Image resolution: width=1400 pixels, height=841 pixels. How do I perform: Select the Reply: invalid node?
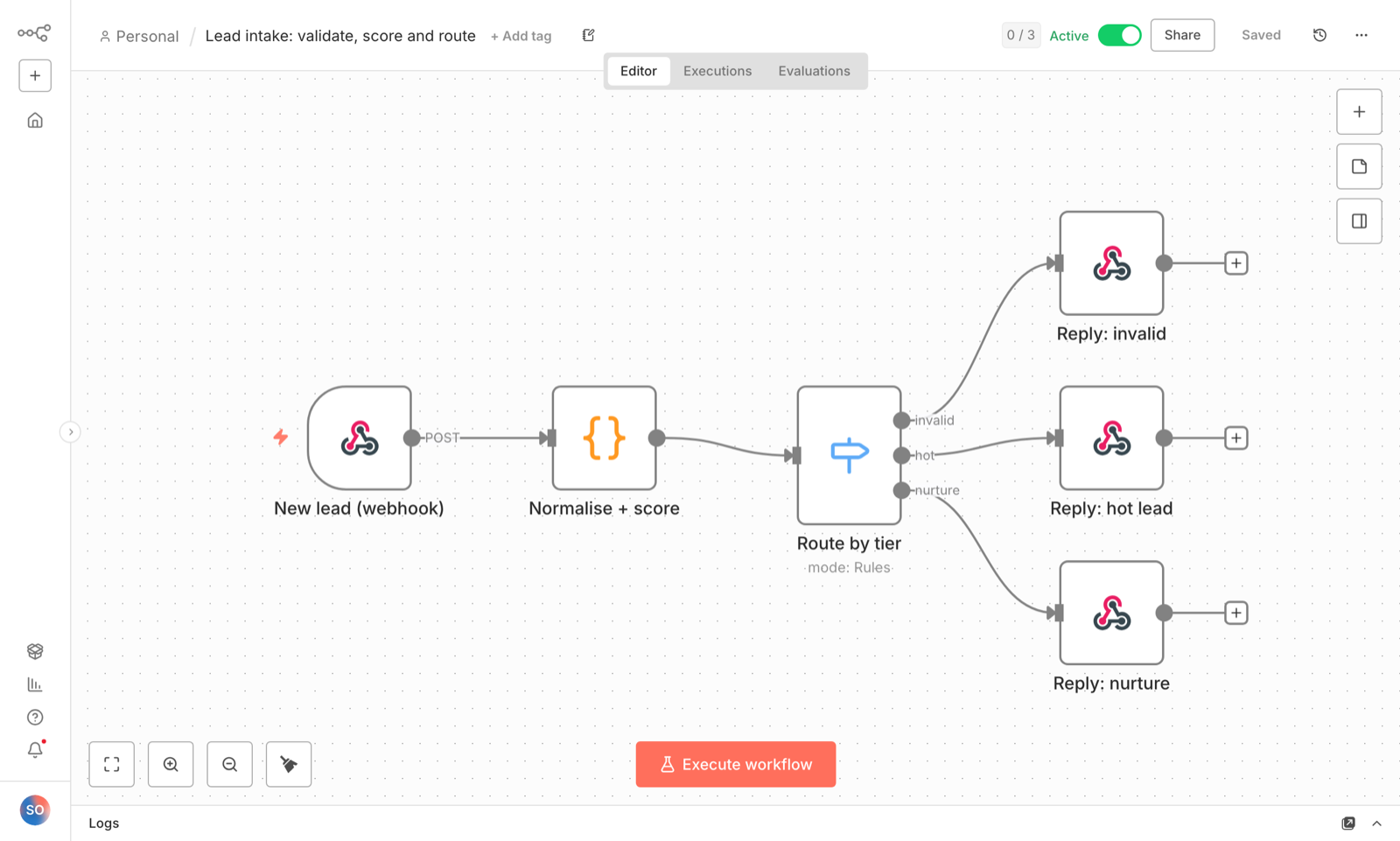pos(1111,263)
